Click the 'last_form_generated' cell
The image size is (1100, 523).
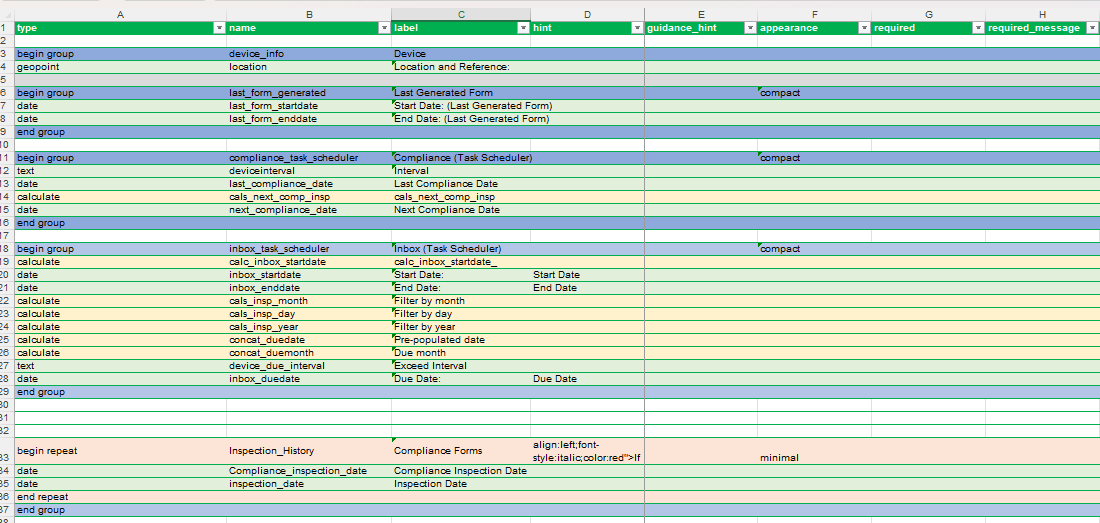(x=309, y=93)
